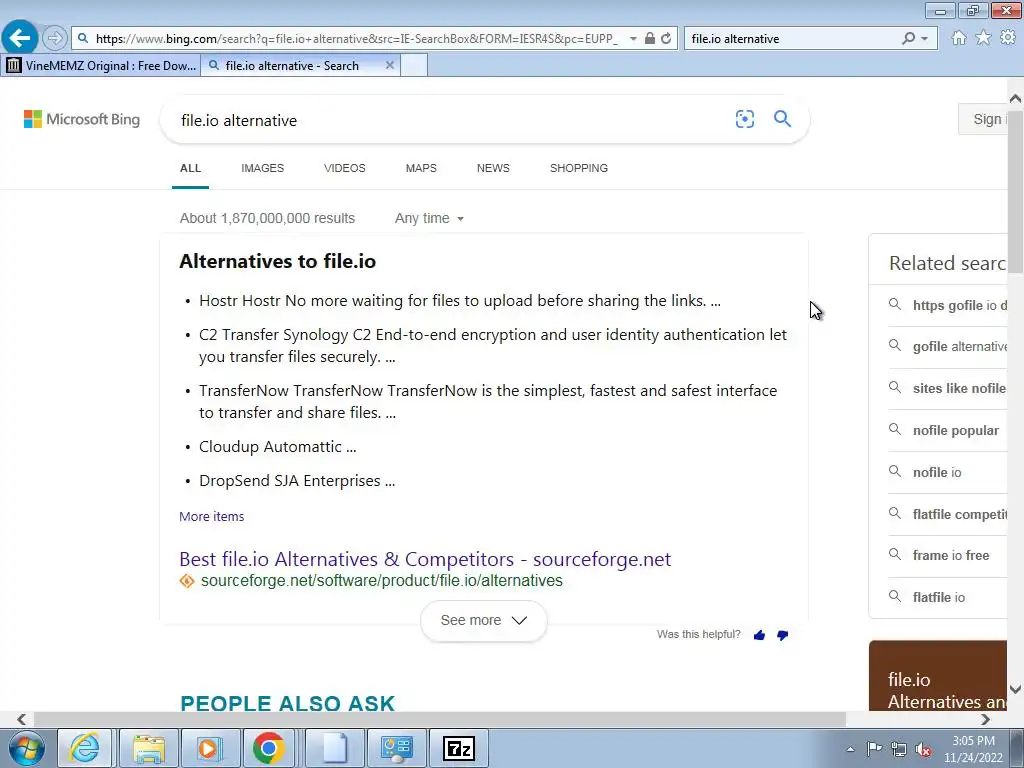
Task: Open the Any time filter dropdown
Action: click(429, 218)
